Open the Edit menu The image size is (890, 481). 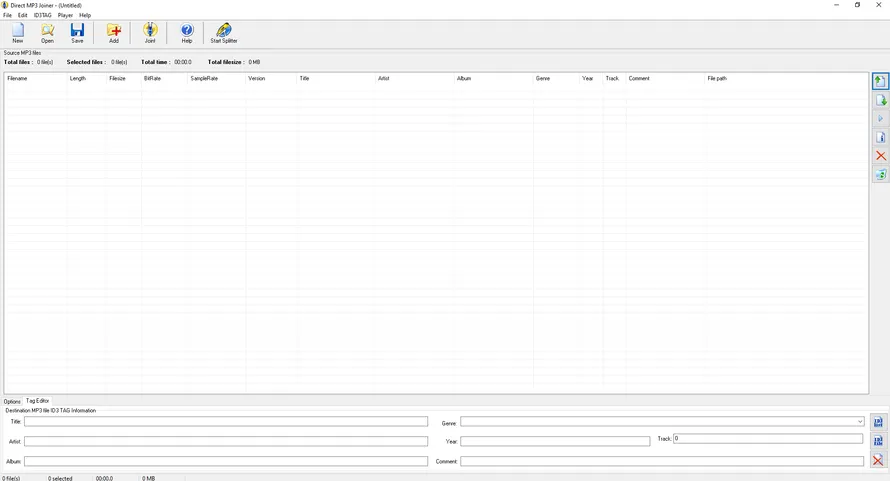23,15
